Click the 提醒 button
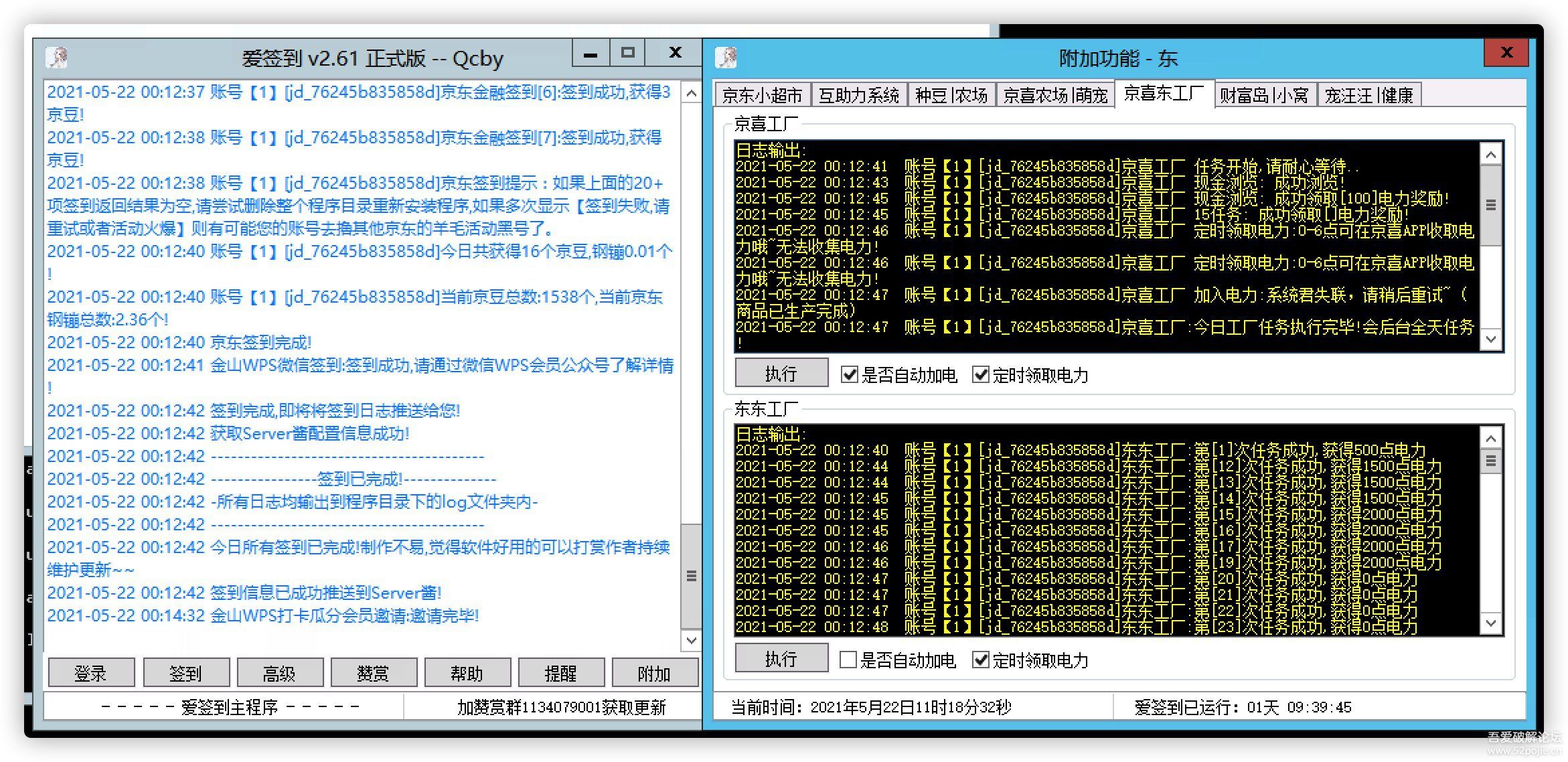This screenshot has width=1568, height=762. pyautogui.click(x=560, y=673)
